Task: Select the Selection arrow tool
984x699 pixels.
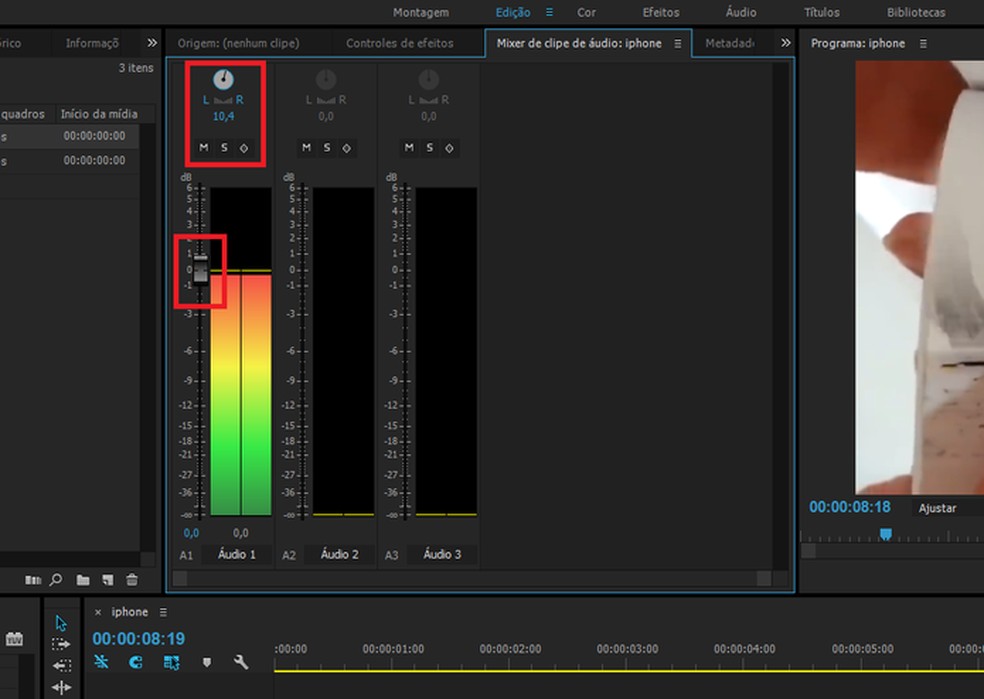Action: click(61, 623)
